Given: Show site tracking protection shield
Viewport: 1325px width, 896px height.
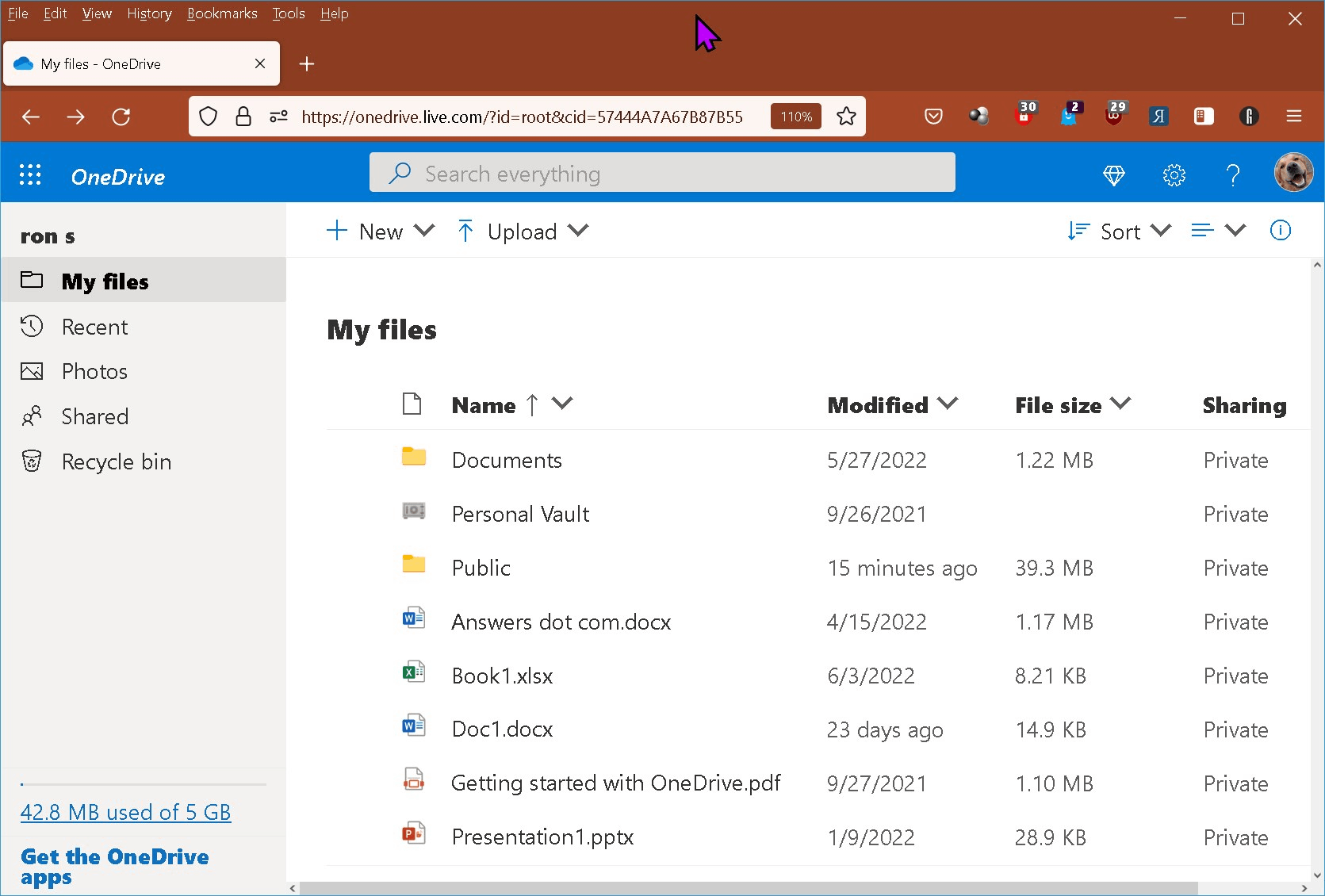Looking at the screenshot, I should pos(209,117).
